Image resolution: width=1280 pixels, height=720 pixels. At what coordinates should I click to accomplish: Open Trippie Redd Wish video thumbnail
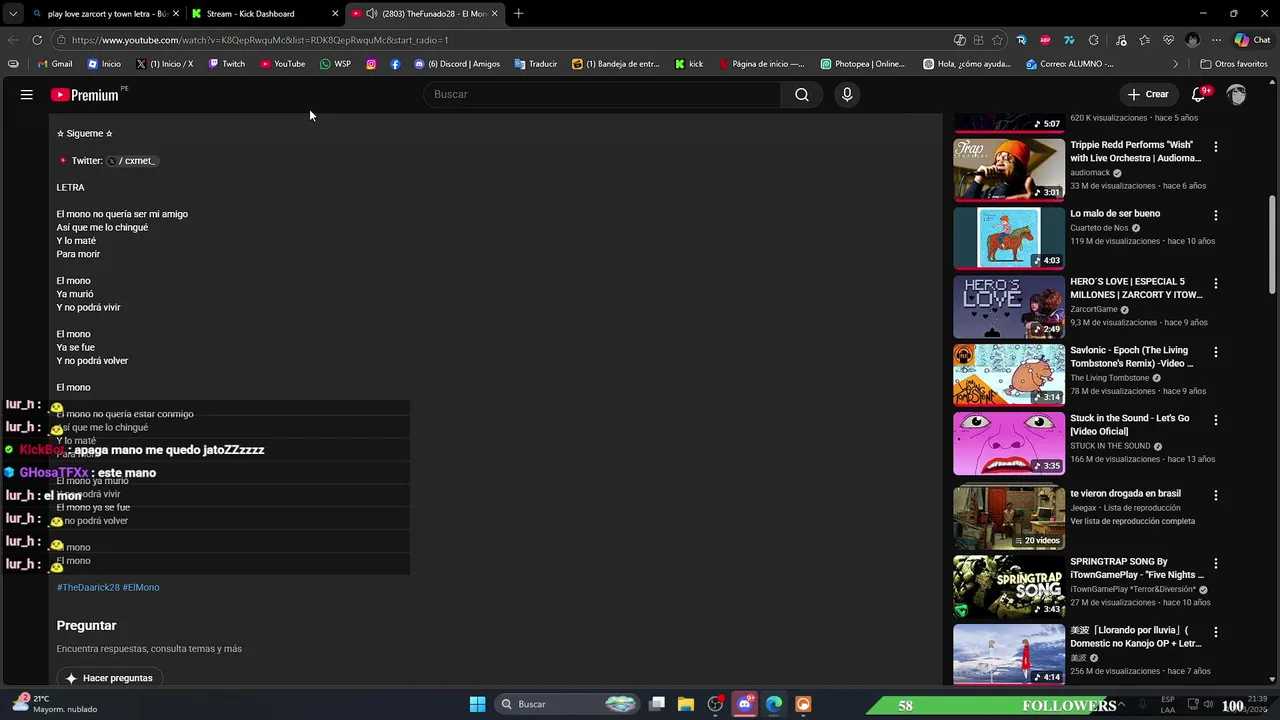[1009, 170]
